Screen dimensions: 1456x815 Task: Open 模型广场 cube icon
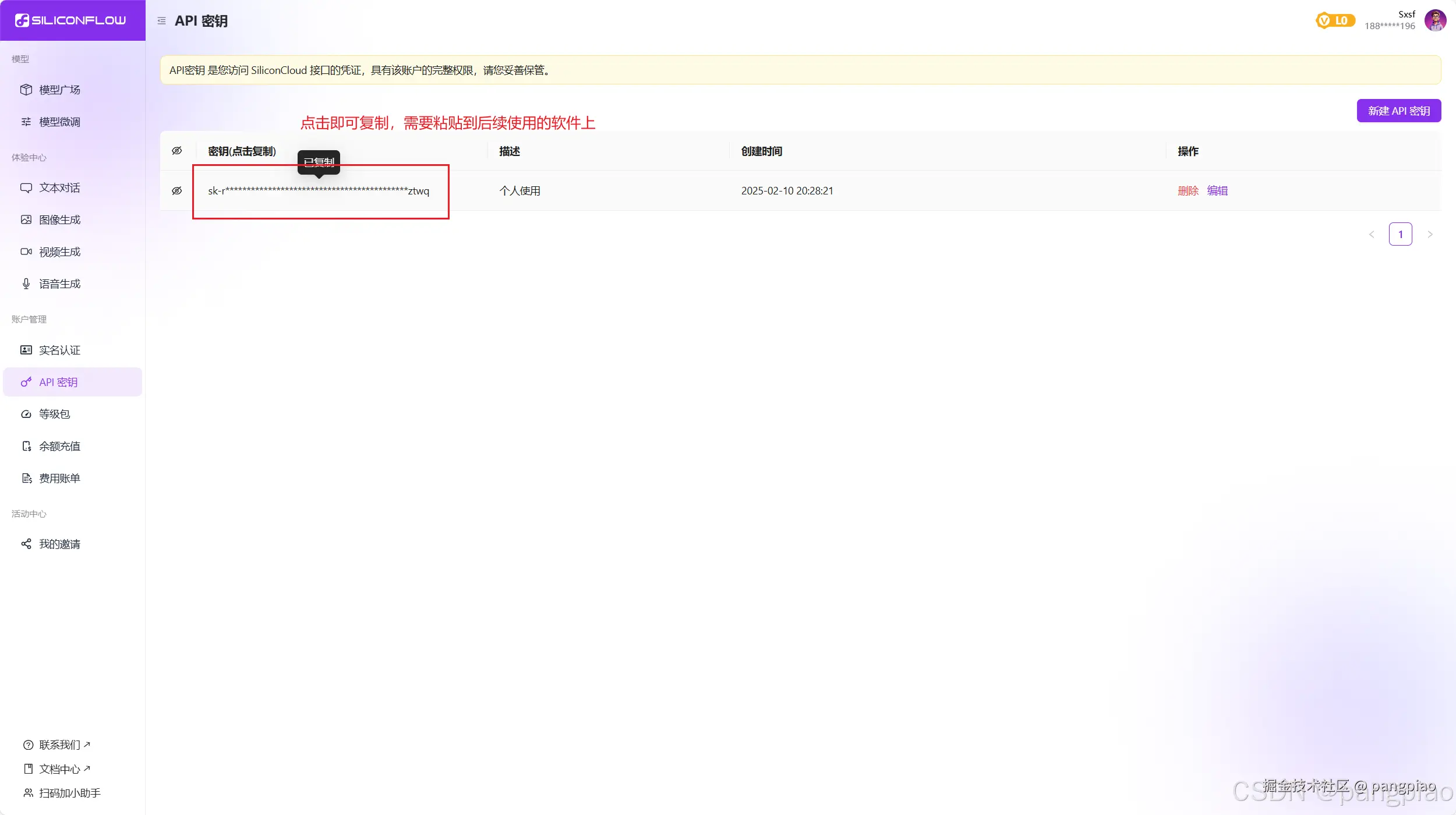click(26, 90)
